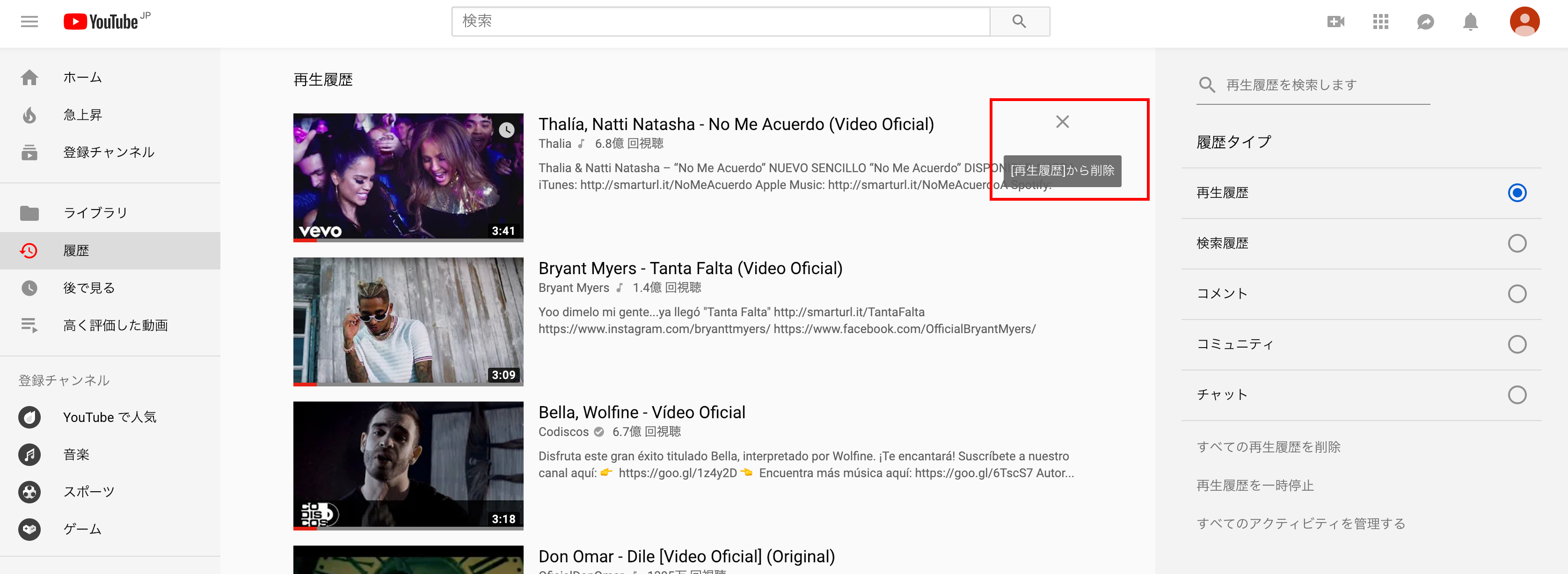1568x574 pixels.
Task: Click the gaming channel icon
Action: pos(29,529)
